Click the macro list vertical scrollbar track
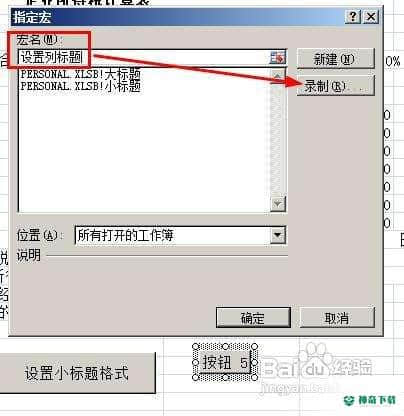The image size is (404, 416). tap(278, 140)
